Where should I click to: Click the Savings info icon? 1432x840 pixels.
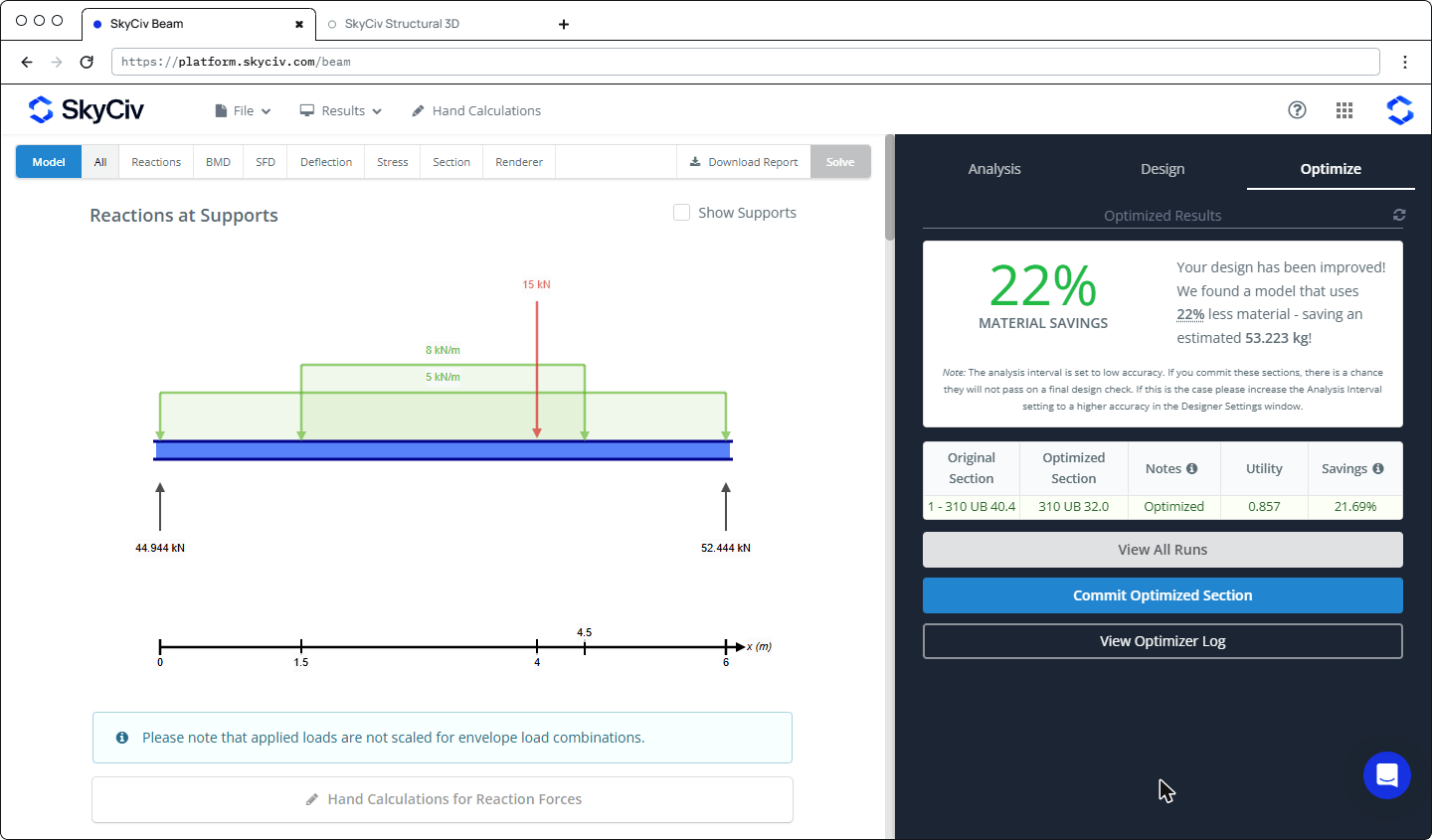coord(1378,468)
